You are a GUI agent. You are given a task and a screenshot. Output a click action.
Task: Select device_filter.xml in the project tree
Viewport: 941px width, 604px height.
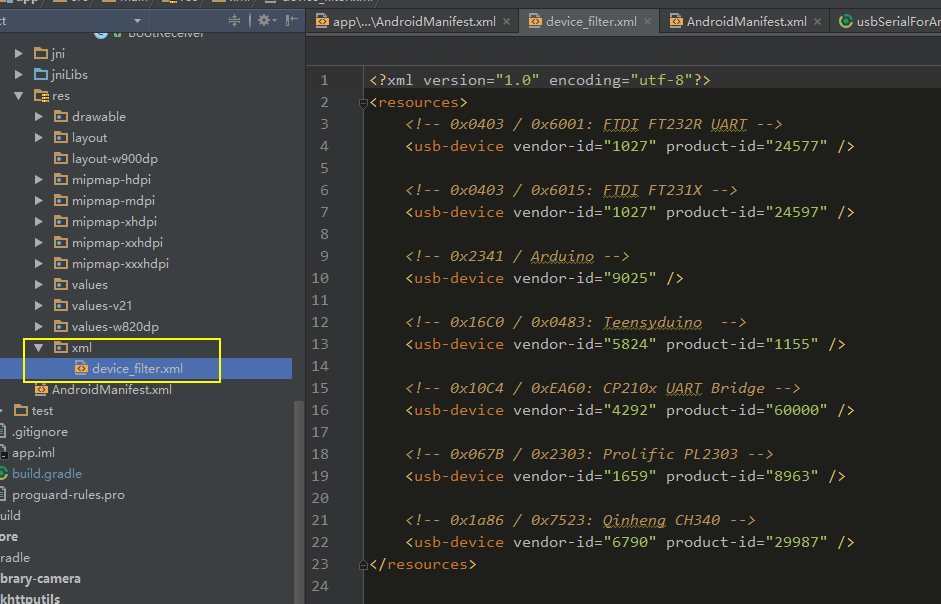click(x=137, y=369)
